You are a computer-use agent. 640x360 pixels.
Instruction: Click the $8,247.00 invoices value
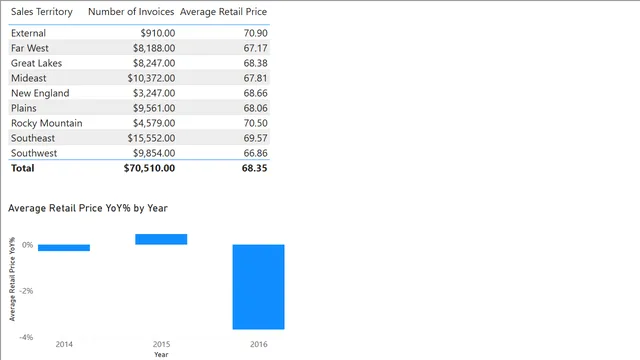(x=154, y=63)
